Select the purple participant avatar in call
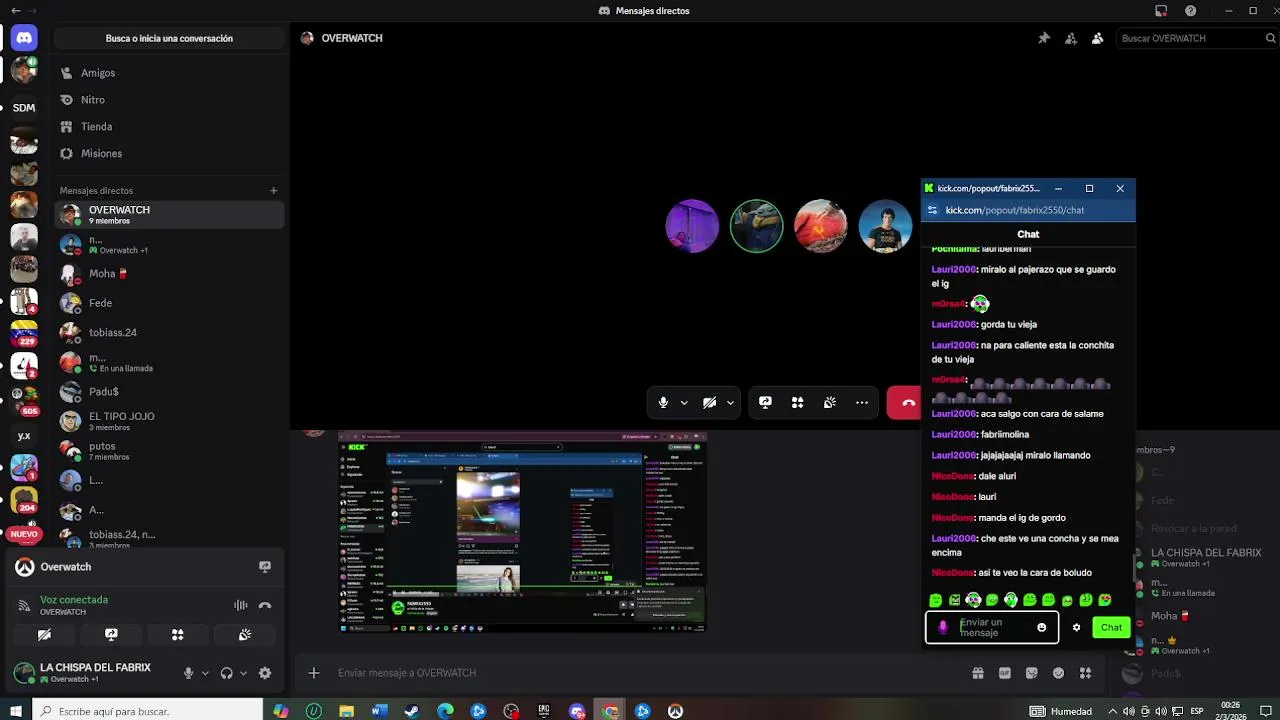Screen dimensions: 1280x720 point(692,226)
